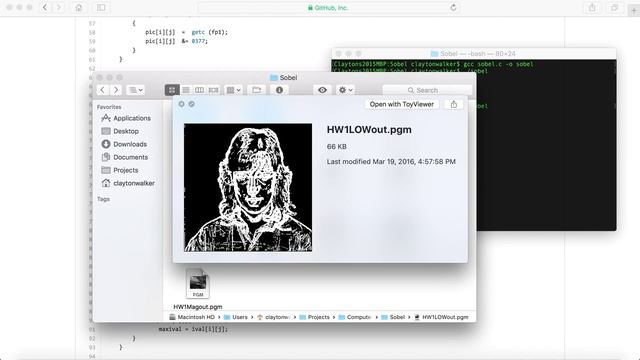
Task: Open Safari's home page button
Action: pyautogui.click(x=79, y=7)
